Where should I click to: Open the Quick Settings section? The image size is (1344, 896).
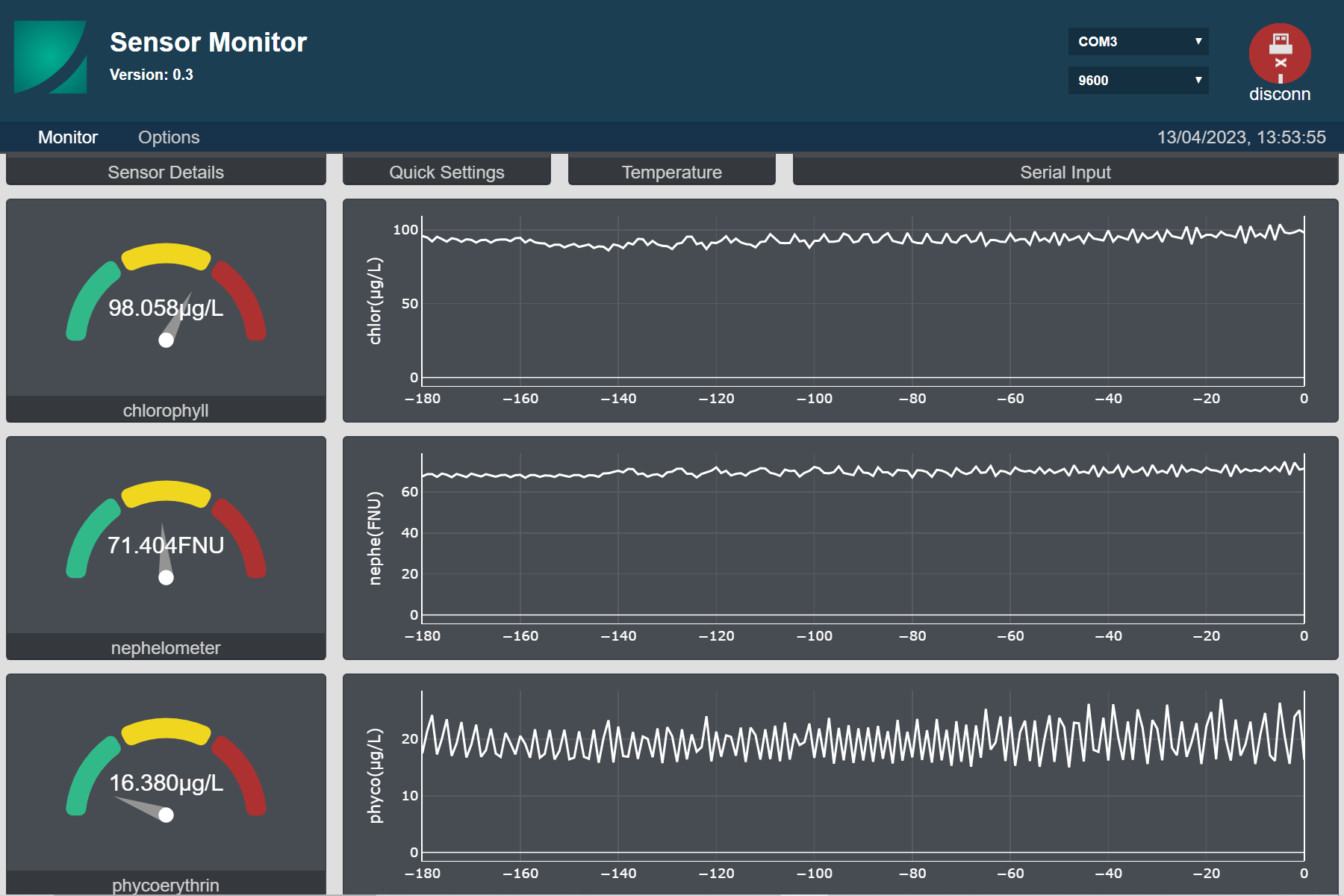447,172
